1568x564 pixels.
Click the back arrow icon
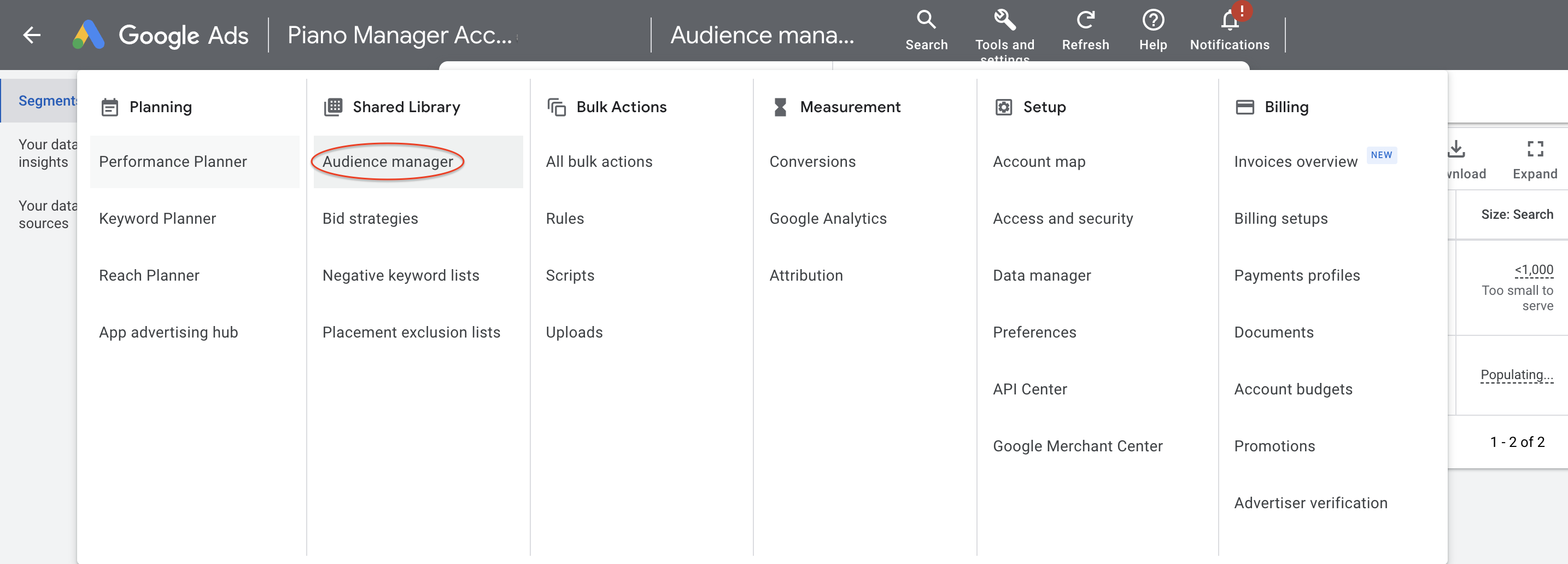point(32,34)
